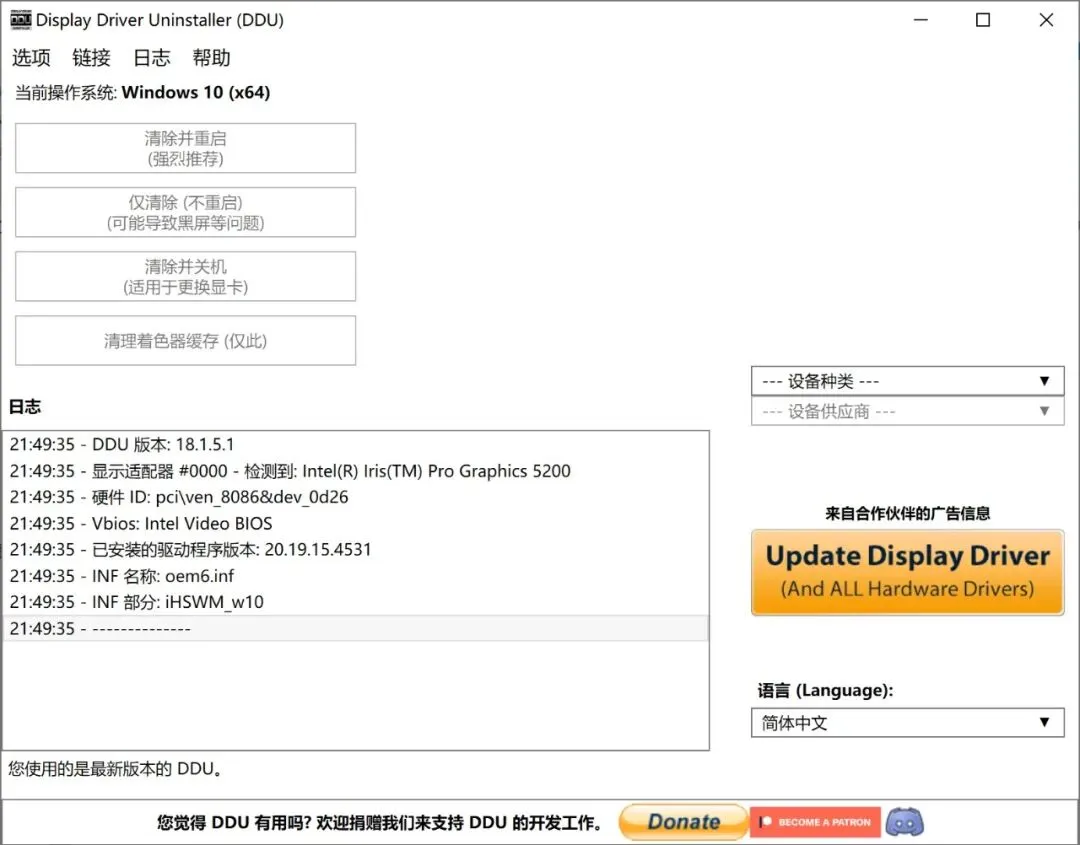1080x845 pixels.
Task: Click status text '您使用的是最新版本的 DDU。'
Action: [116, 769]
